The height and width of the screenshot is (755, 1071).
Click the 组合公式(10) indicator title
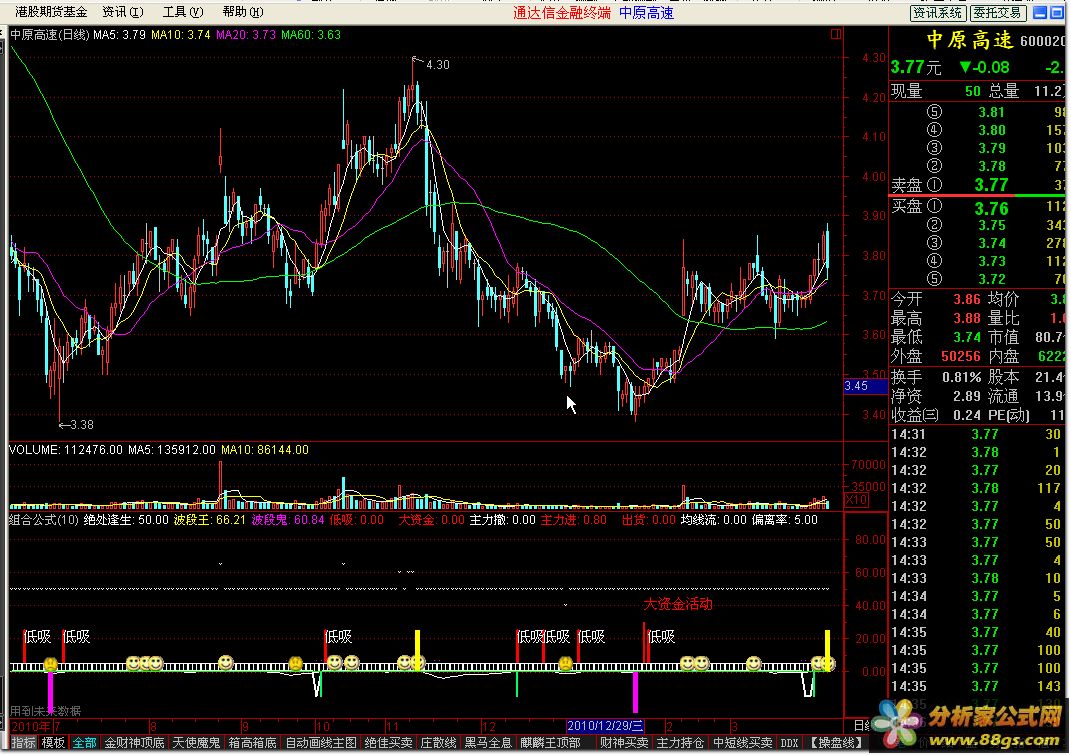tap(44, 520)
